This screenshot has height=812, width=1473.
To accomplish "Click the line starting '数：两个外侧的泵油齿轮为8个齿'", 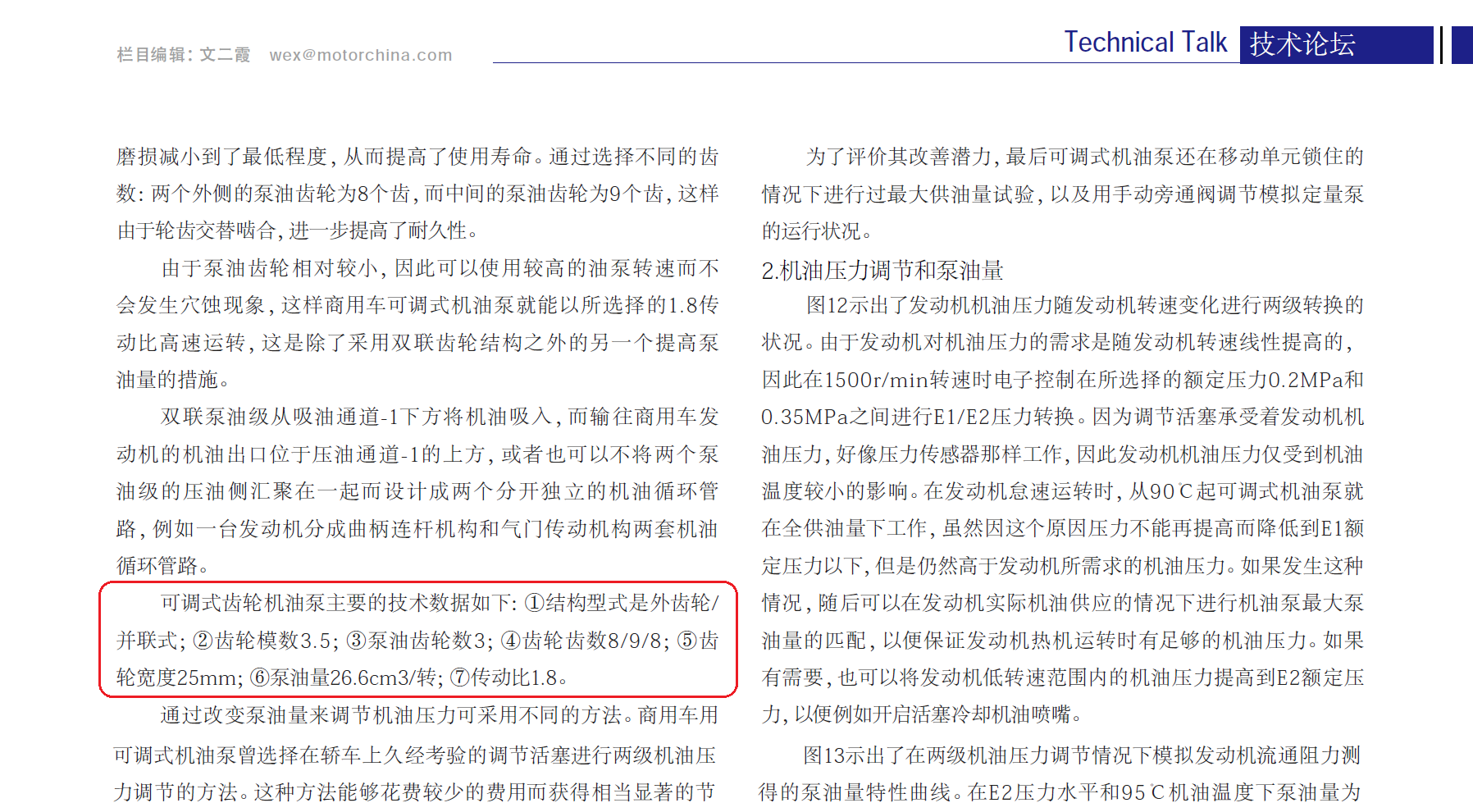I will coord(417,194).
